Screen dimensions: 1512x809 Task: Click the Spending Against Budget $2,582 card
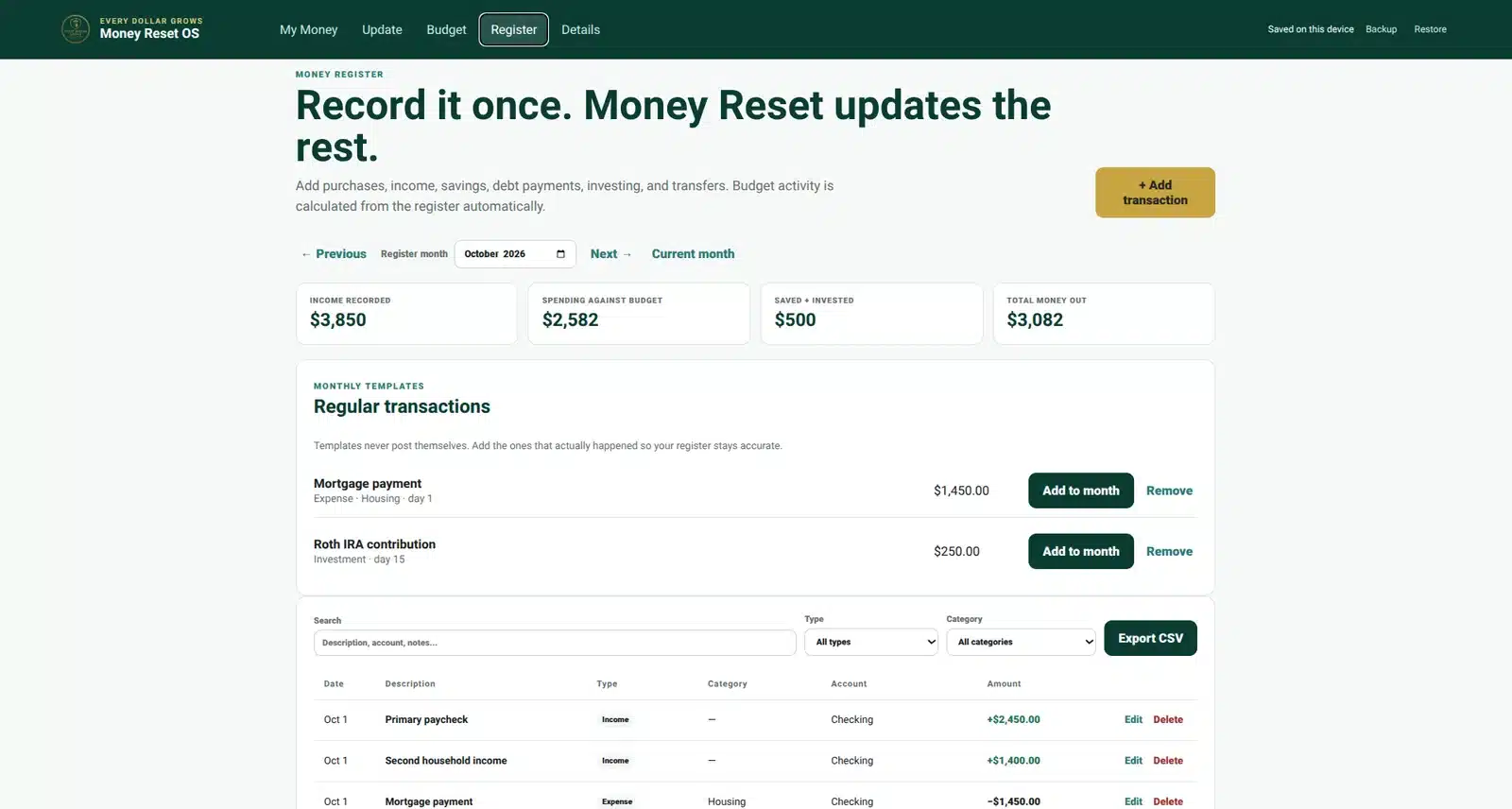pyautogui.click(x=639, y=314)
